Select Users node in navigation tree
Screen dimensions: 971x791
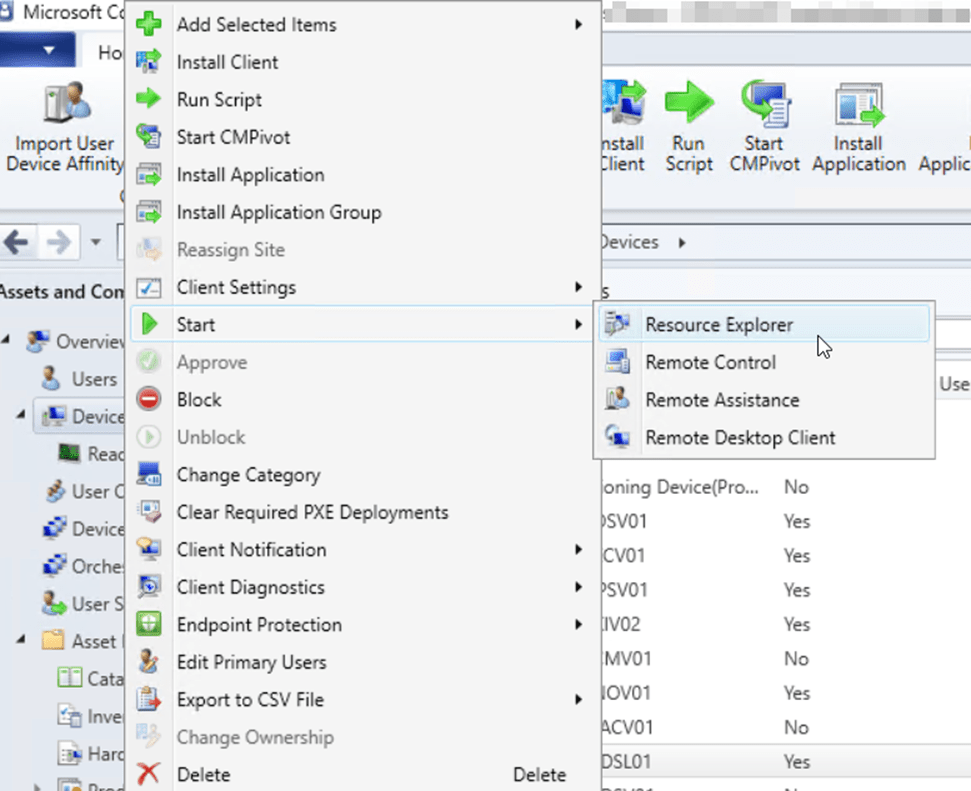click(93, 379)
